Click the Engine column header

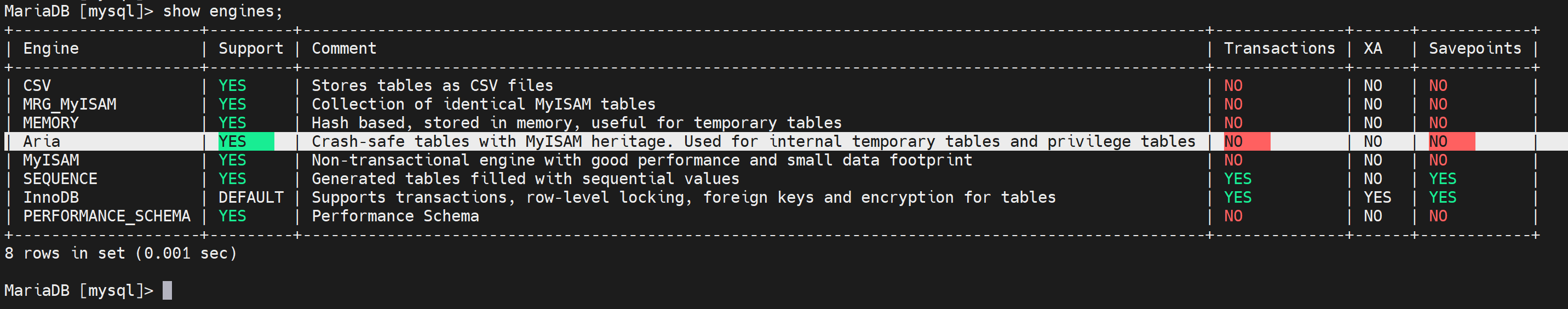click(51, 48)
